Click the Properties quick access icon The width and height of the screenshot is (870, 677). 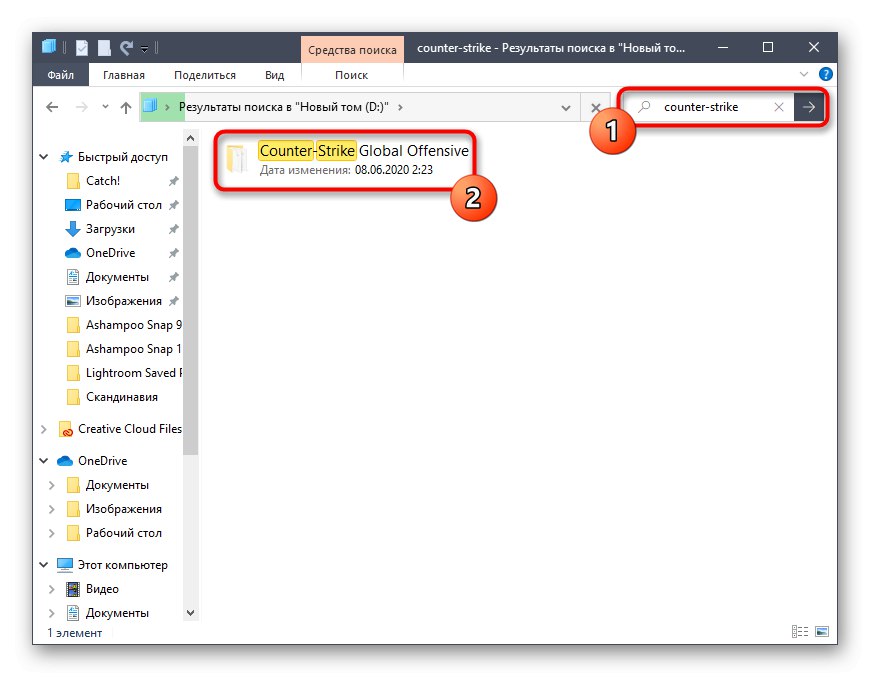pos(82,48)
